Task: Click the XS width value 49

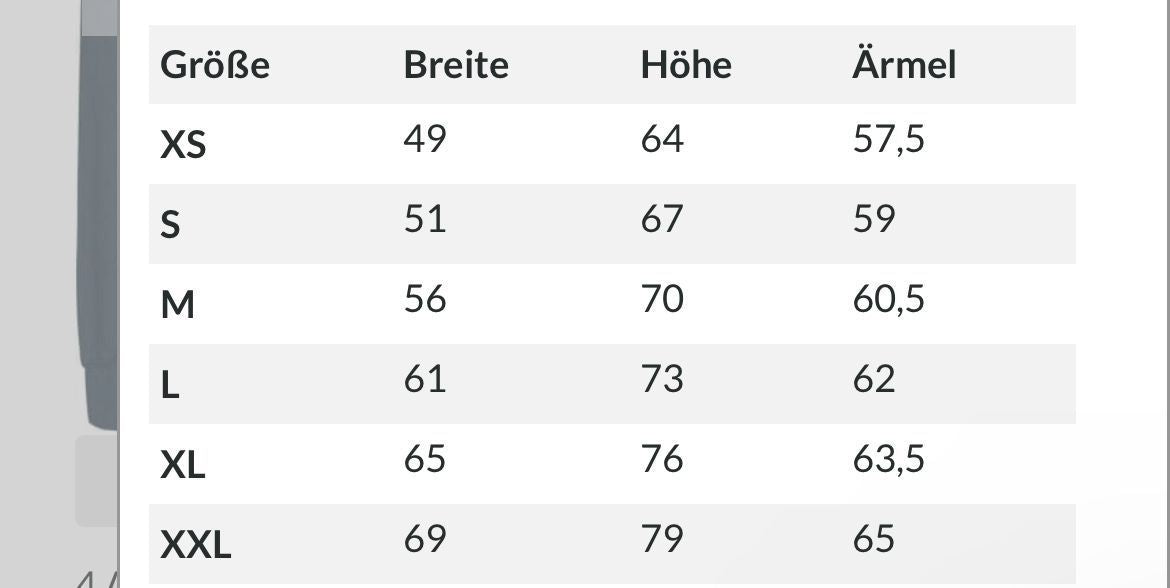Action: (425, 139)
